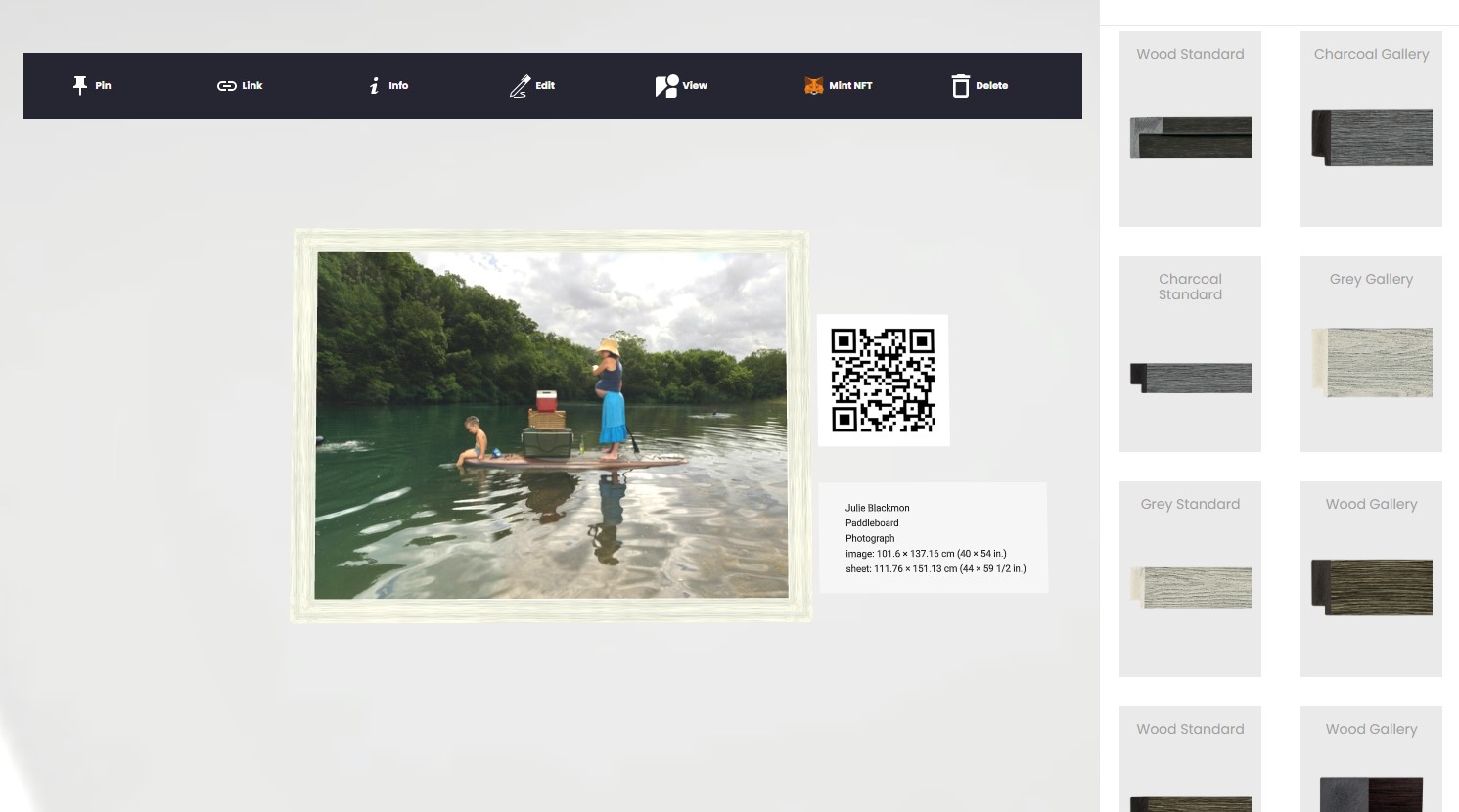This screenshot has width=1459, height=812.
Task: Select the Grey Gallery frame
Action: click(x=1371, y=354)
